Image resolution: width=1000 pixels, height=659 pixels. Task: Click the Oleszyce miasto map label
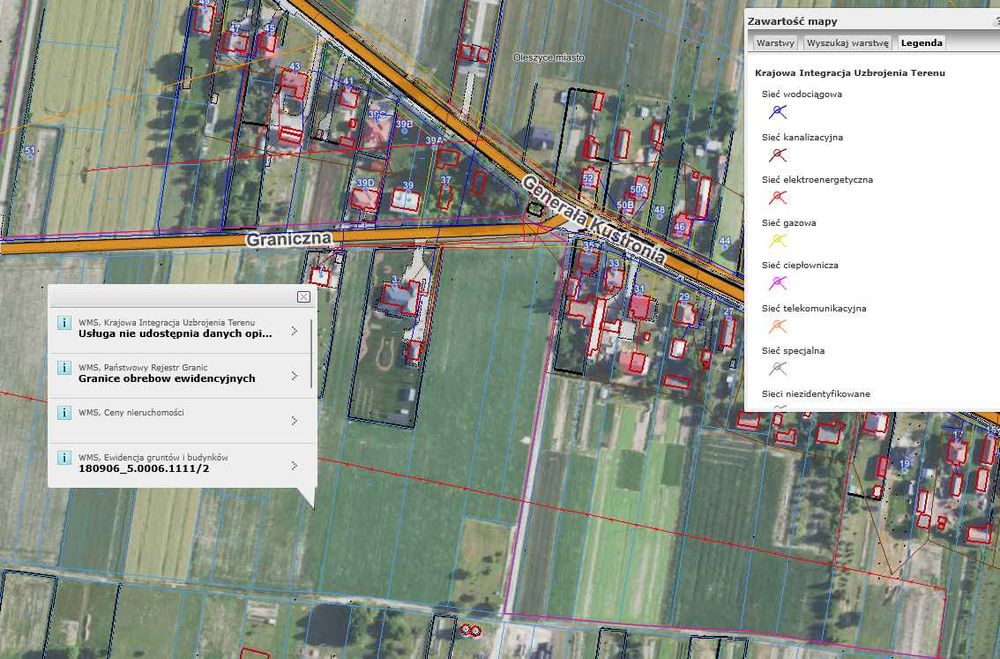(x=548, y=57)
